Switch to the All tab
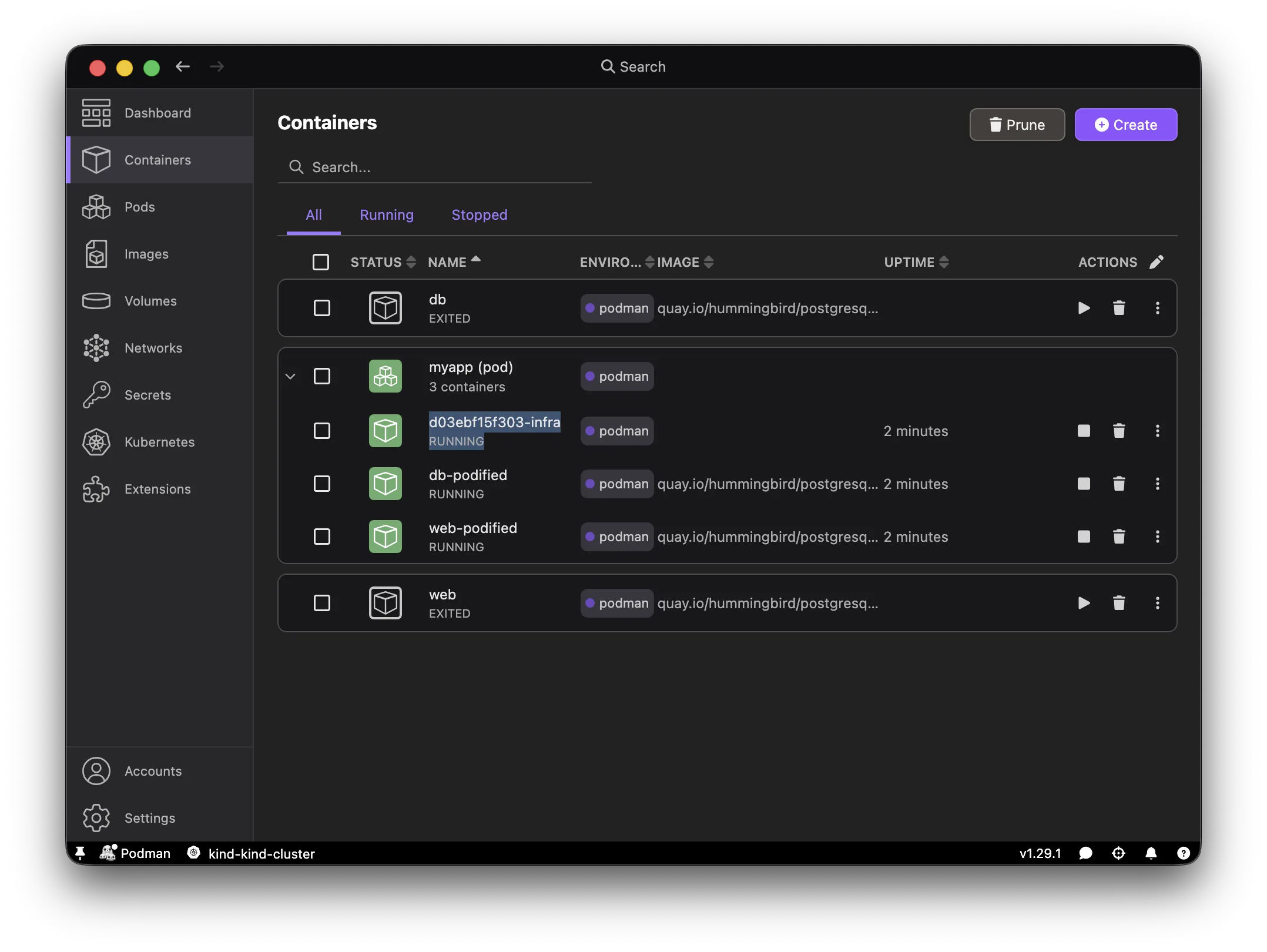 click(x=314, y=215)
